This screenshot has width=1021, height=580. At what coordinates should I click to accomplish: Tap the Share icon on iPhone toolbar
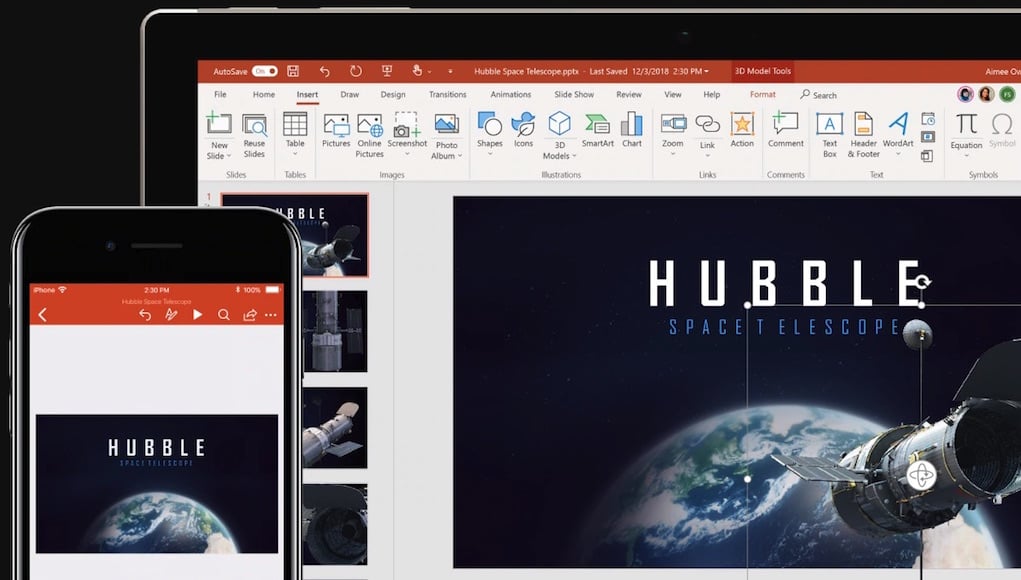(249, 315)
